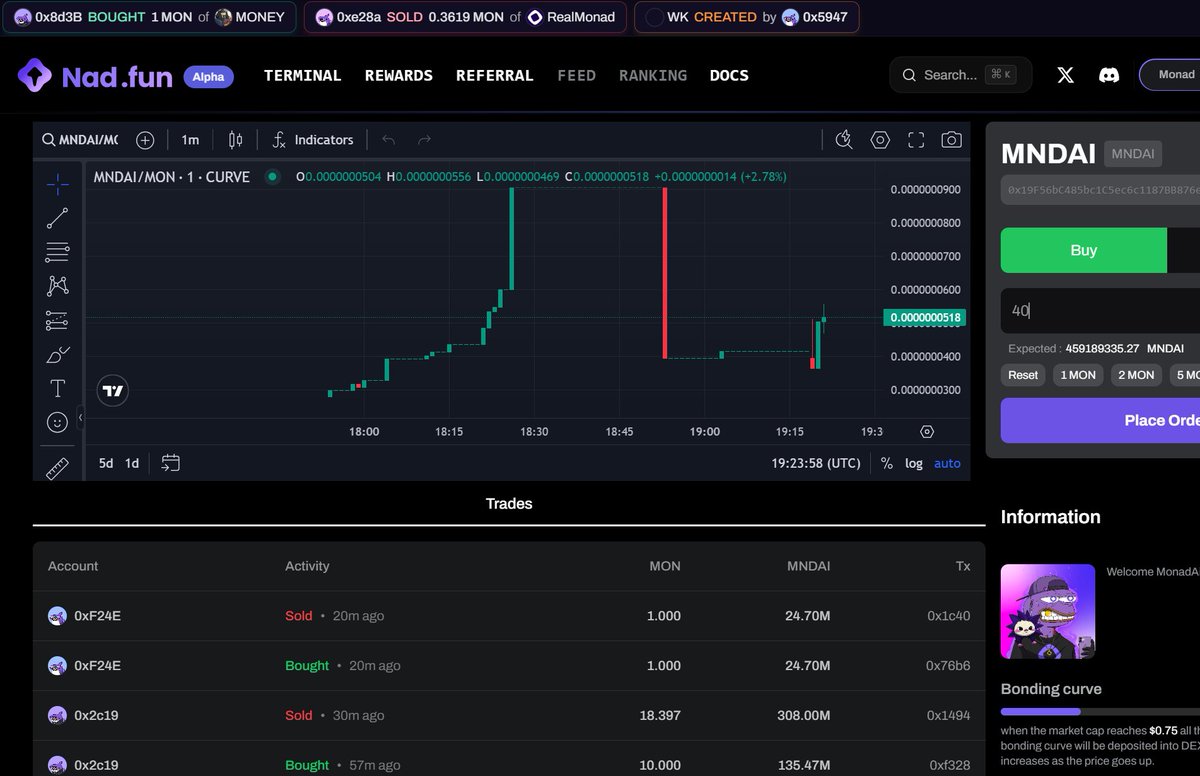Undo the last chart action

coord(389,140)
